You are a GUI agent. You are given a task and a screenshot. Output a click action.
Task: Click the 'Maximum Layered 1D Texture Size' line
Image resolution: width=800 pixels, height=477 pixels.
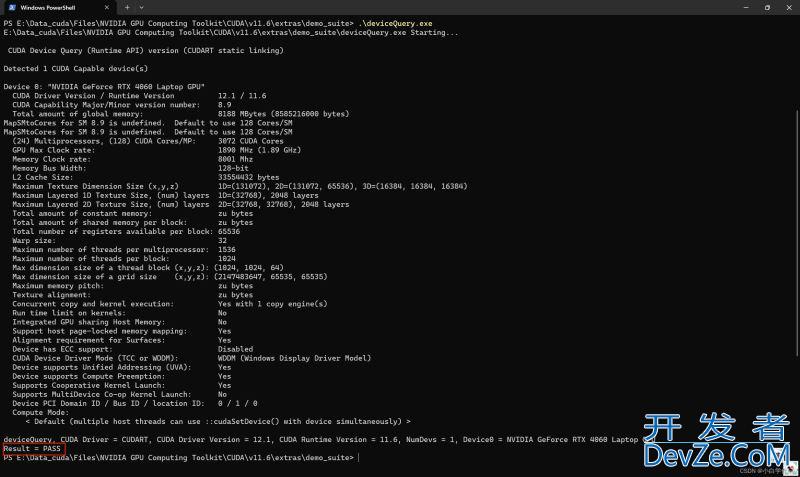(165, 195)
